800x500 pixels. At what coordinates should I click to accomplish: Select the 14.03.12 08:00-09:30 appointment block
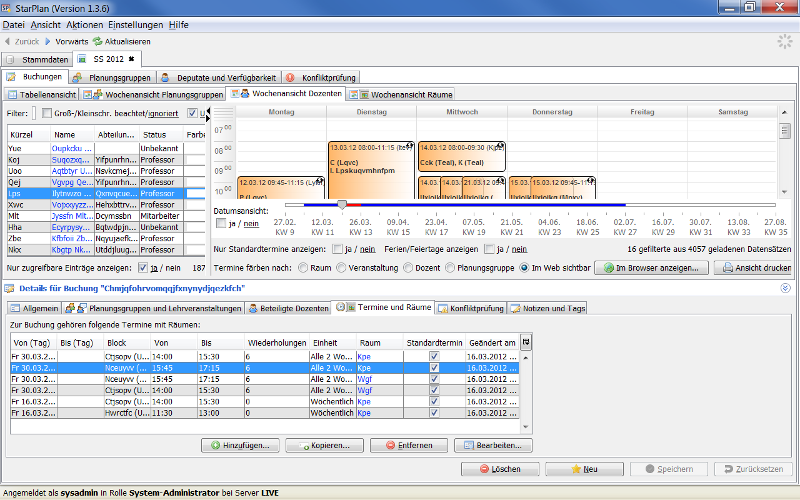pos(462,156)
